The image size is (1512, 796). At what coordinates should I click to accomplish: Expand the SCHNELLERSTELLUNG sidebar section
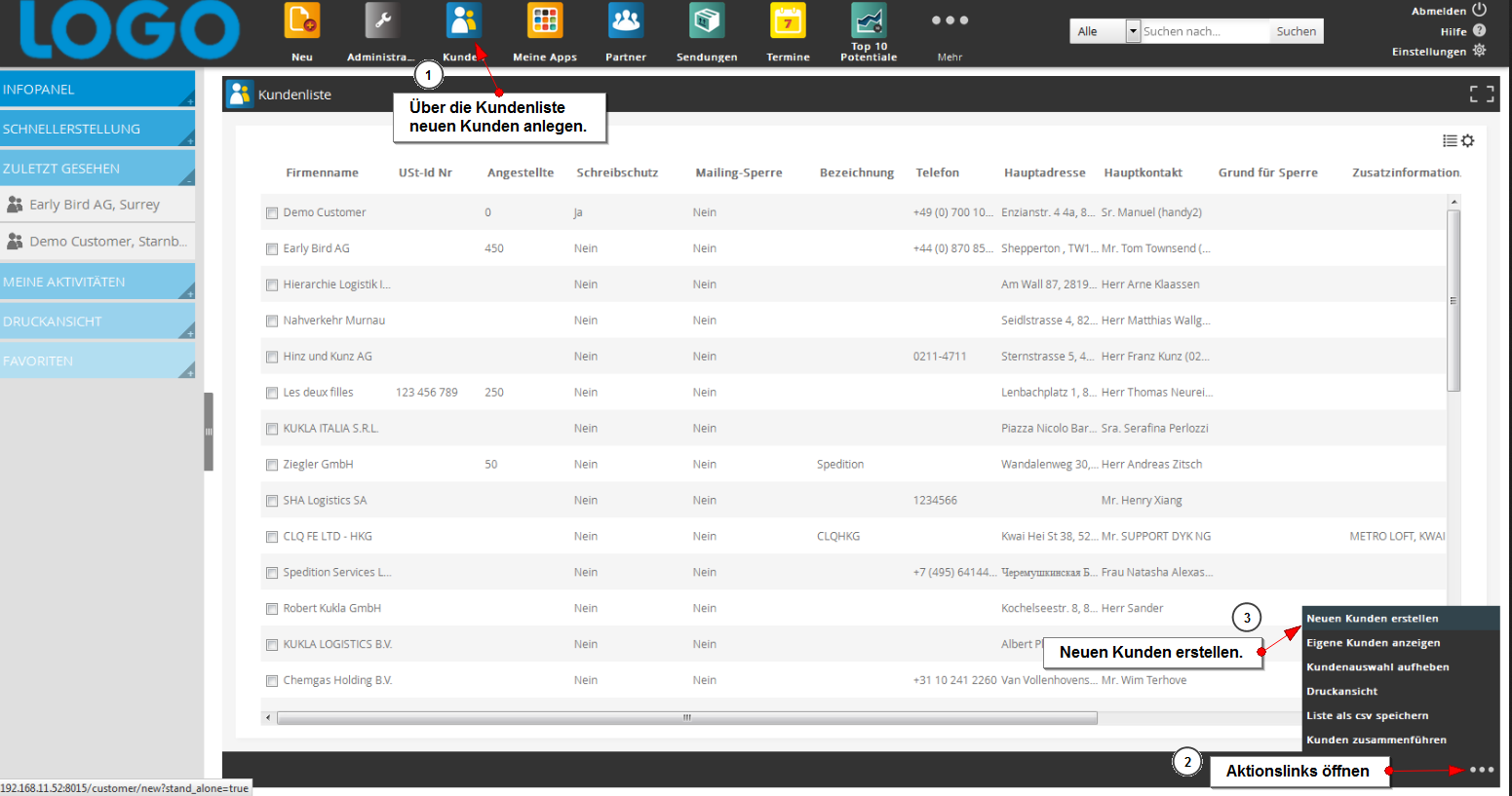coord(97,129)
